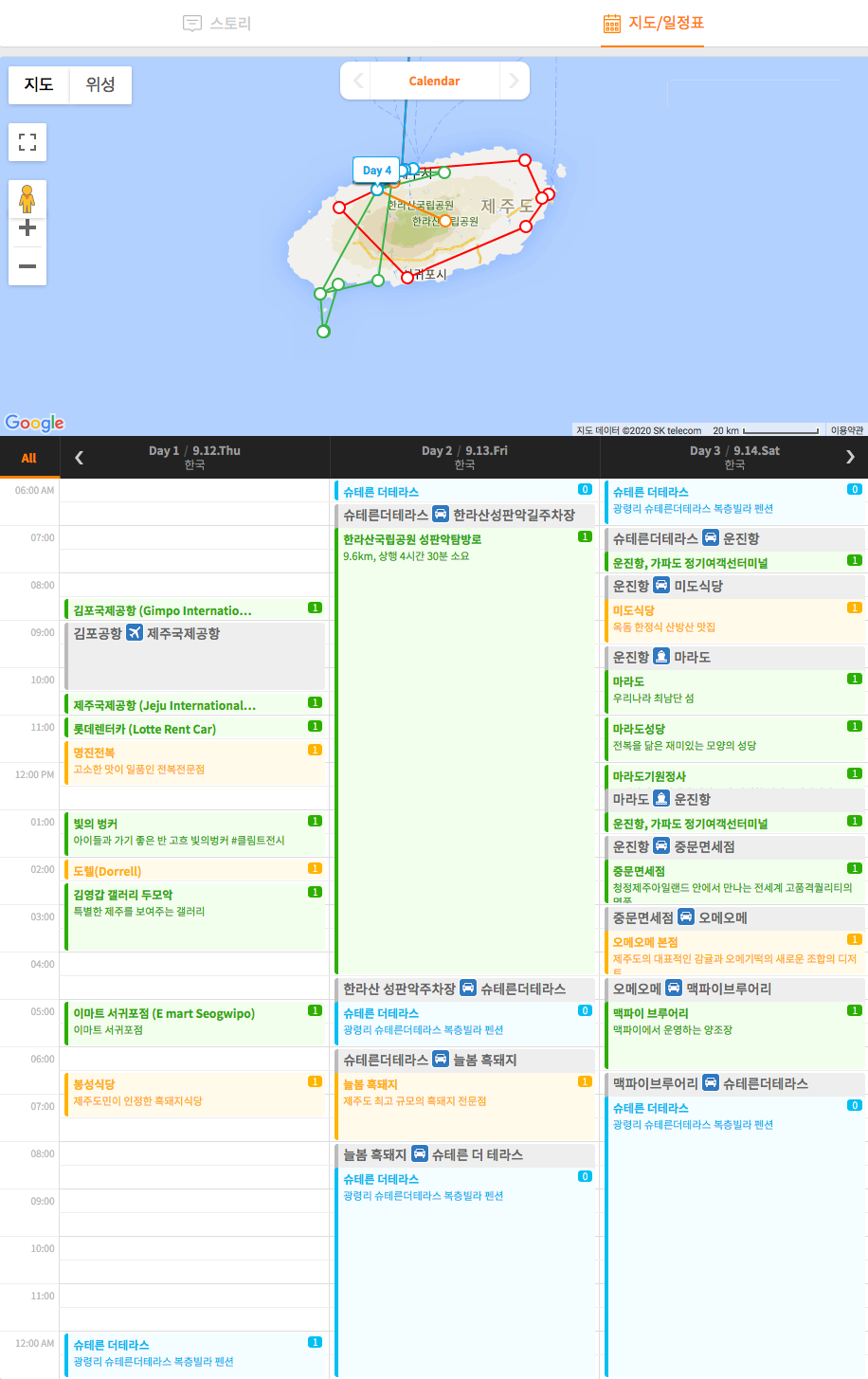
Task: Select the 지도 map view button
Action: coord(38,84)
